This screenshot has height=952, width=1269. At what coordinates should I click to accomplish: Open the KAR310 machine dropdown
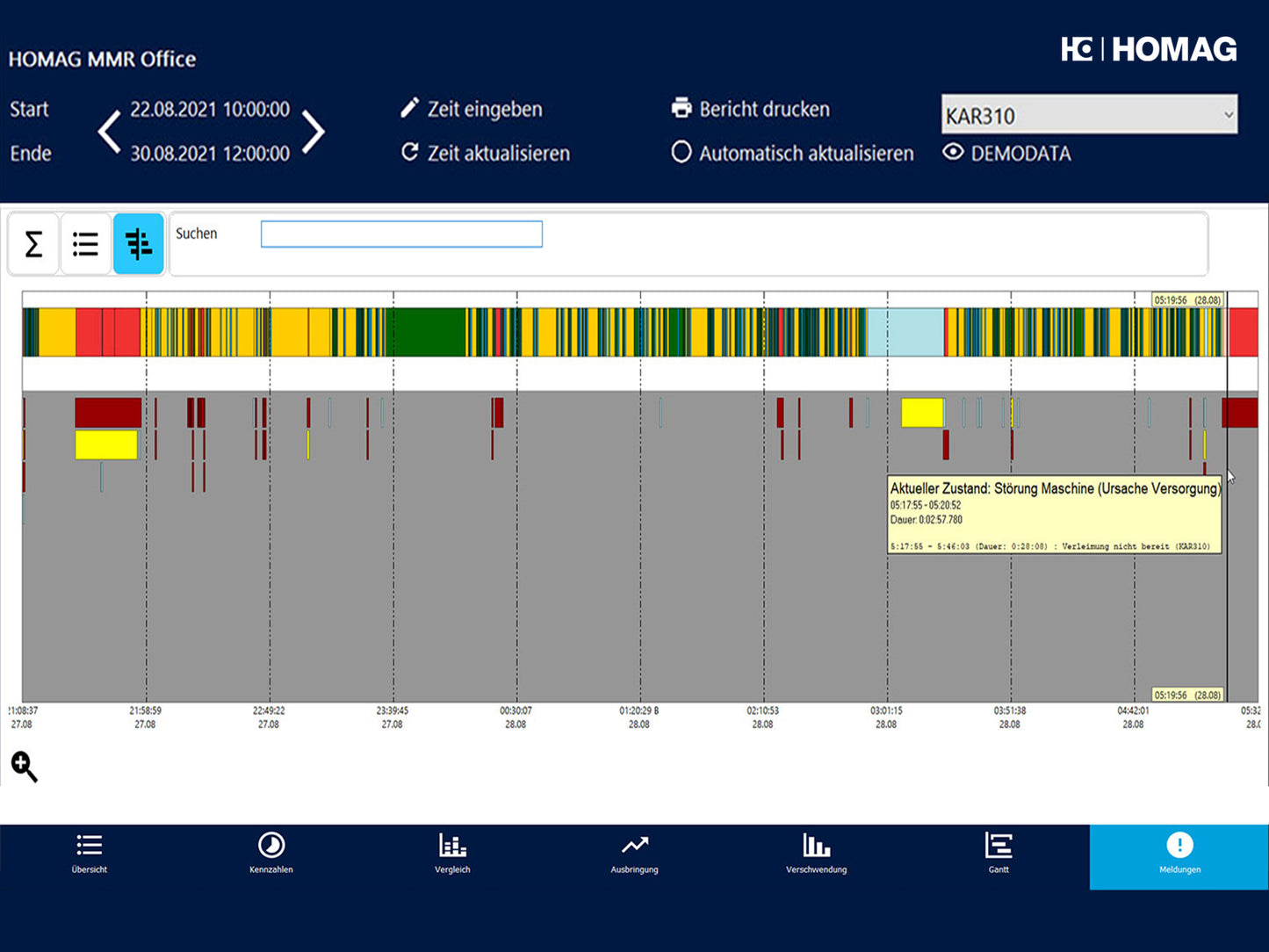coord(1089,115)
